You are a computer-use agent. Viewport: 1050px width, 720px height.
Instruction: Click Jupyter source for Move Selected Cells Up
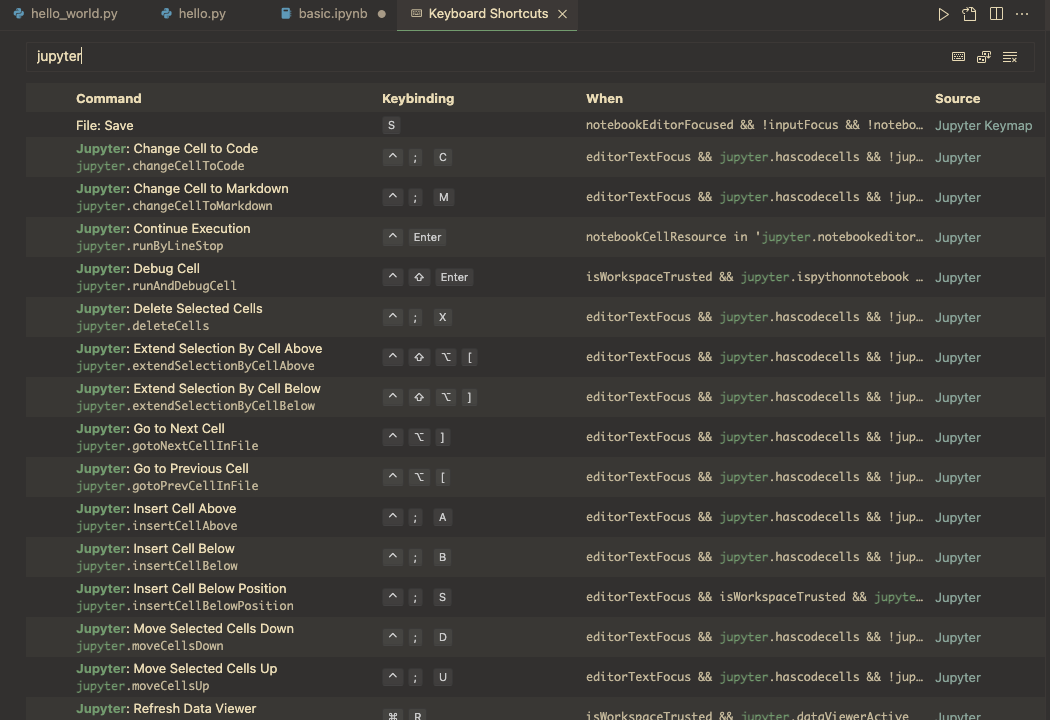click(958, 678)
